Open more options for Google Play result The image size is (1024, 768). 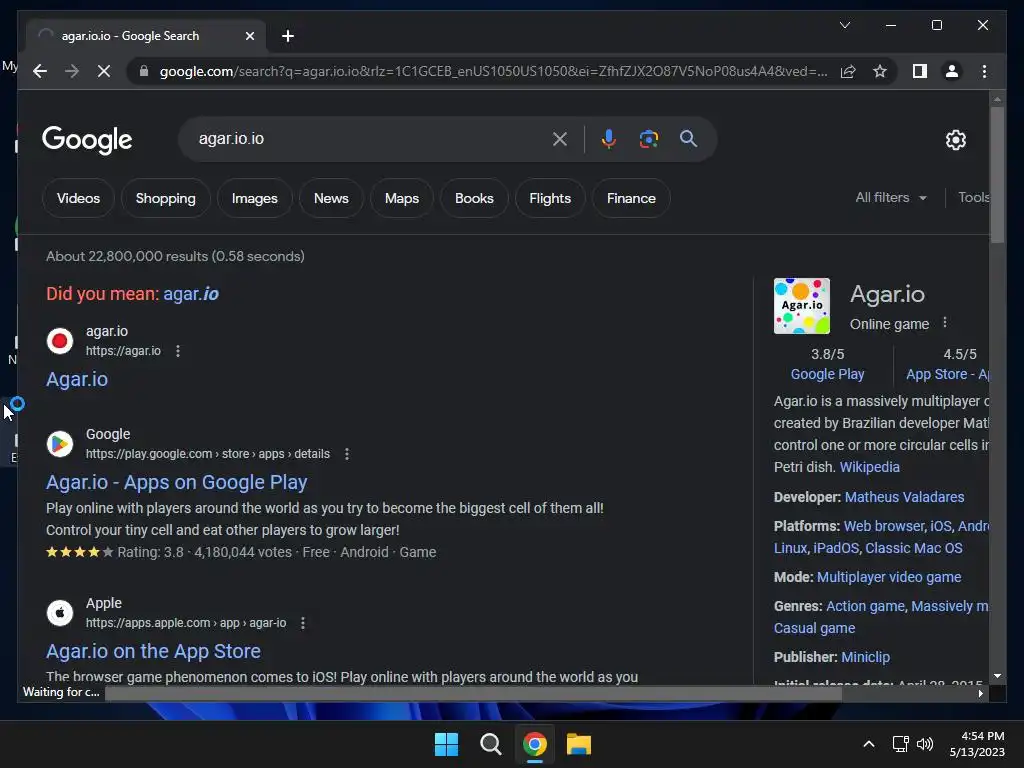click(x=347, y=454)
